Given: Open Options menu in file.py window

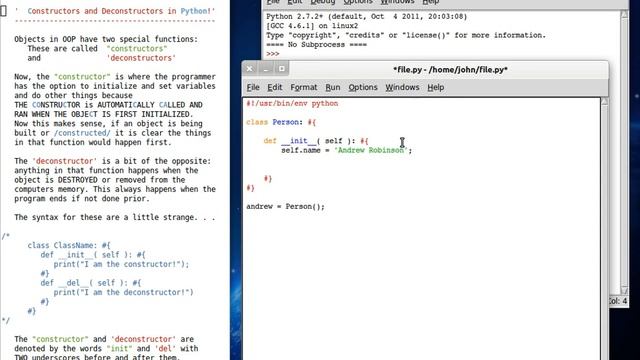Looking at the screenshot, I should (363, 87).
